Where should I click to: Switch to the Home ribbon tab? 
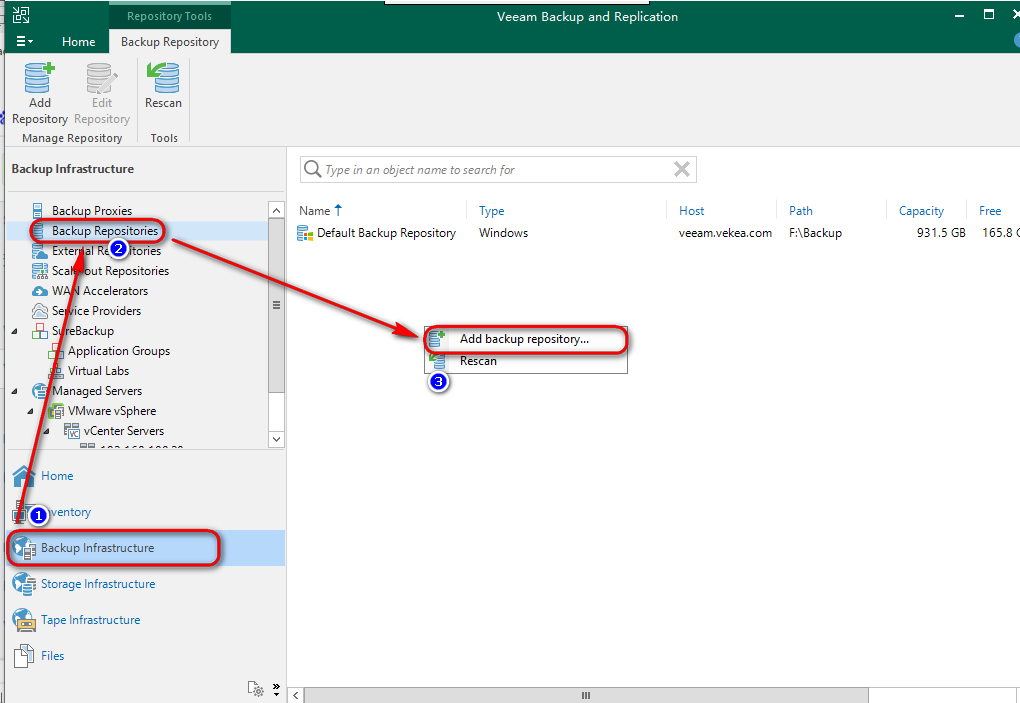click(79, 42)
